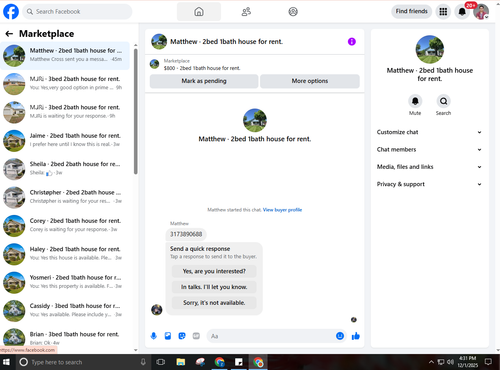Open Corey 2bed 1bath conversation

coord(65,226)
